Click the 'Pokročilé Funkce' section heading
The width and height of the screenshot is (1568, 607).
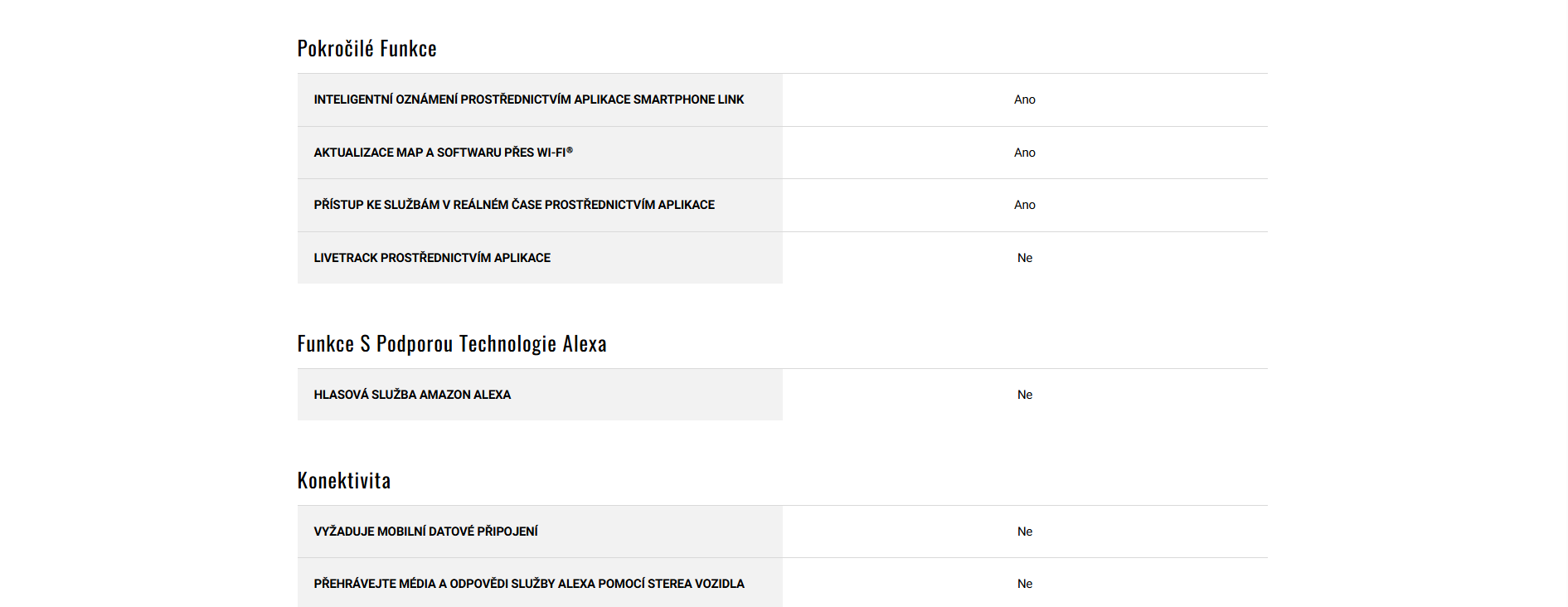click(367, 49)
